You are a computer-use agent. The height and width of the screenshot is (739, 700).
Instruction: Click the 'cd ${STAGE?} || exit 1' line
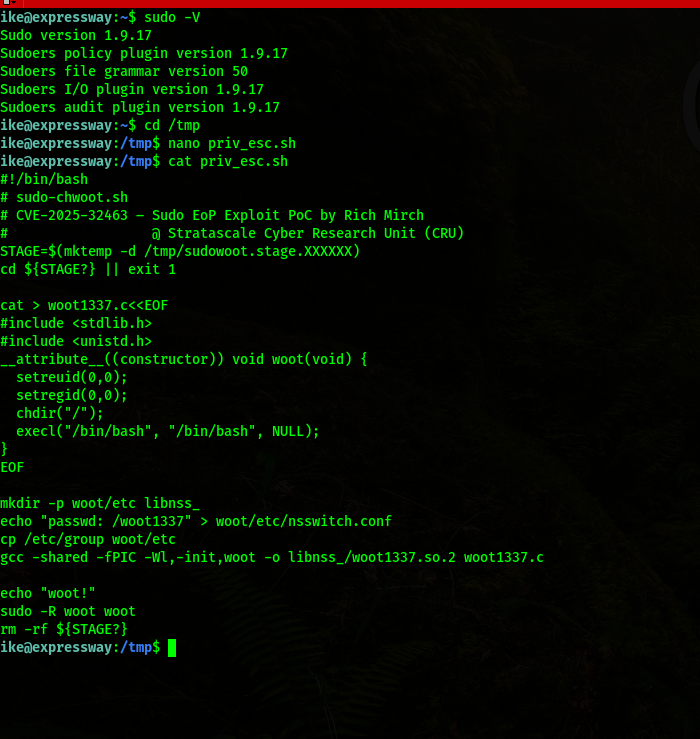coord(88,269)
